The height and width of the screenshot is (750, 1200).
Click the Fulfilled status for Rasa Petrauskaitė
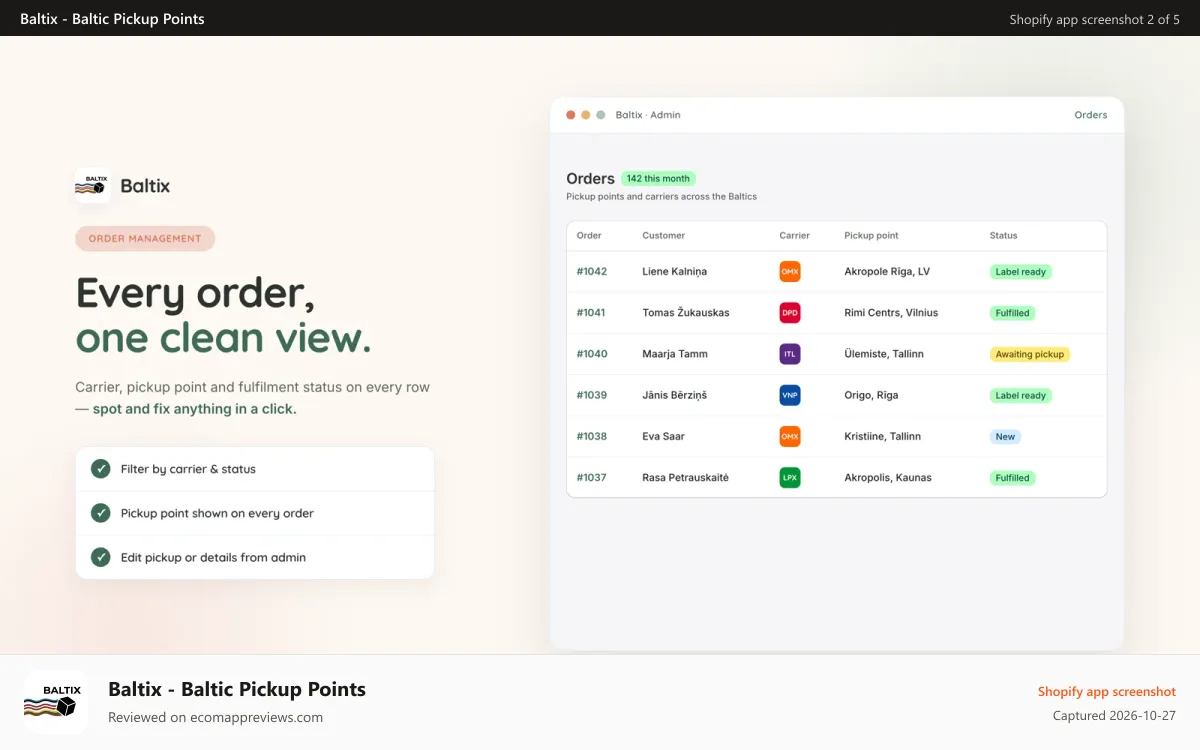pos(1012,478)
